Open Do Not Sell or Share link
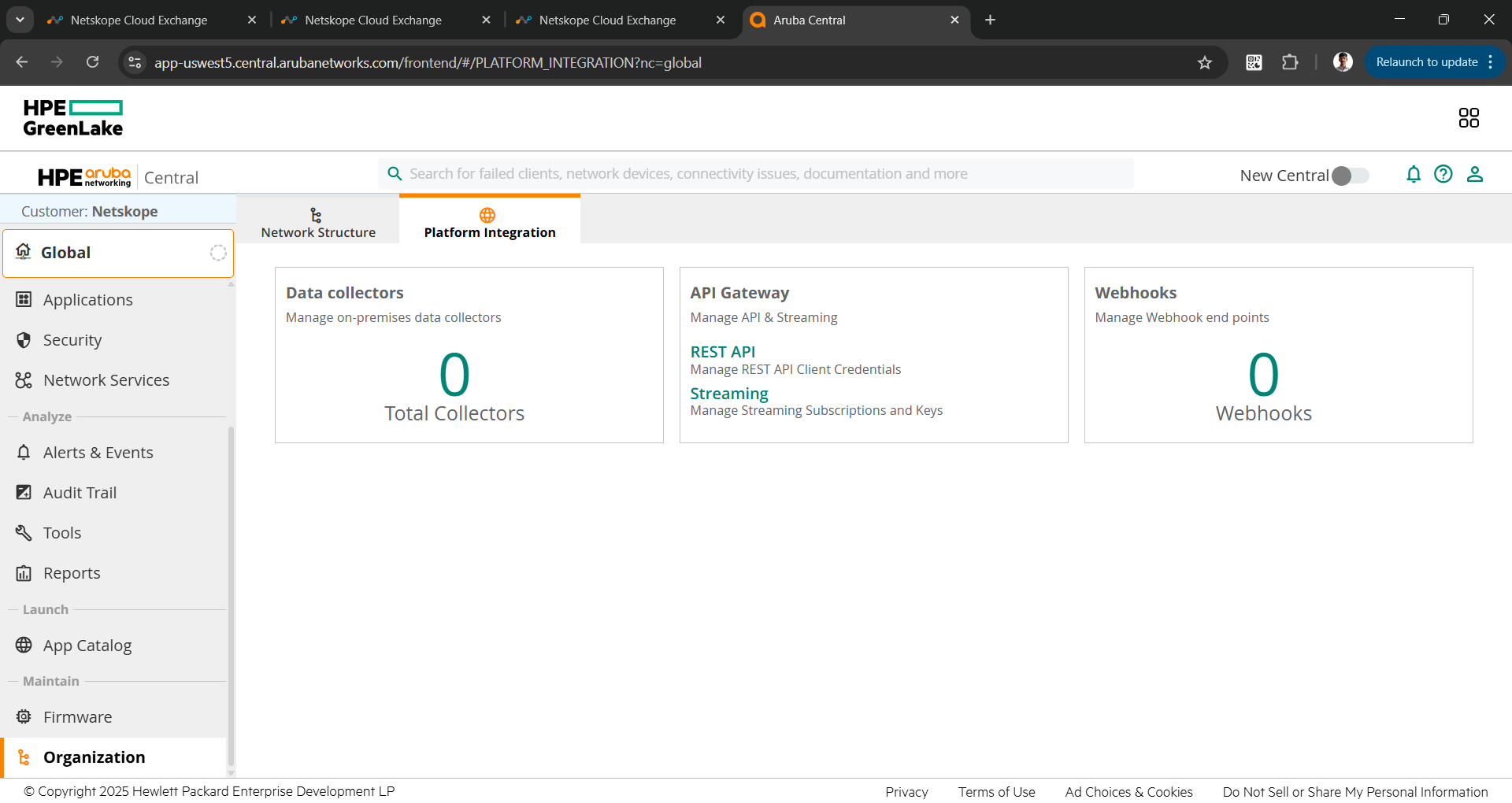The image size is (1512, 803). (x=1355, y=792)
